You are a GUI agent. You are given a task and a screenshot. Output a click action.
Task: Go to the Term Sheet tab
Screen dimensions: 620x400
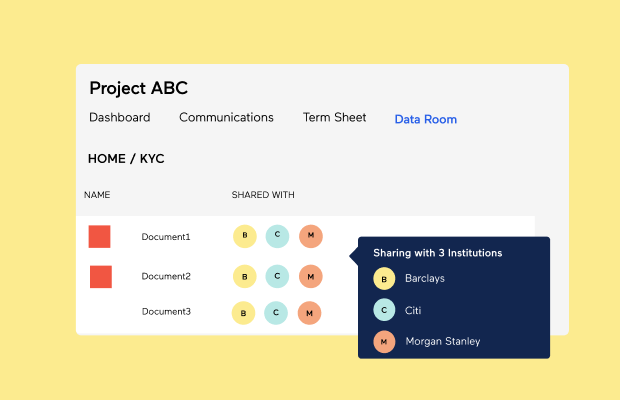[334, 118]
